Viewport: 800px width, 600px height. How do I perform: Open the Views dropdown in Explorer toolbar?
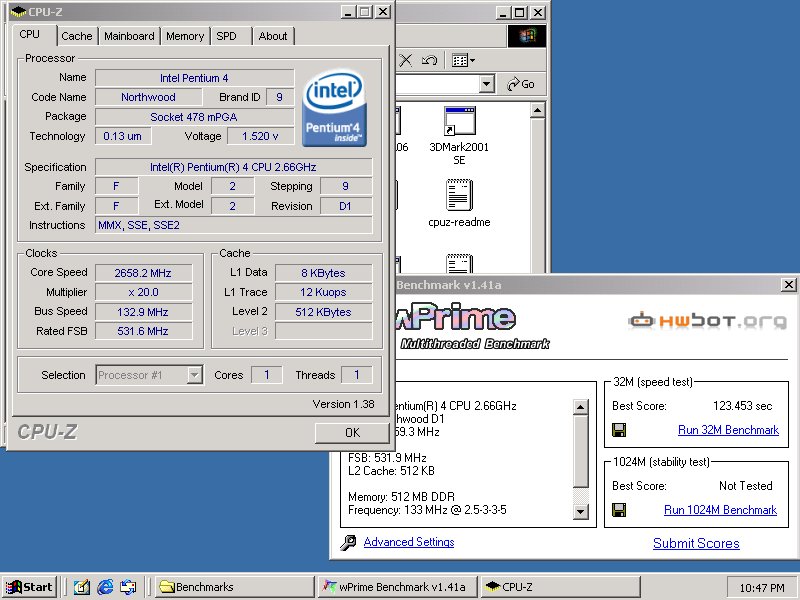463,60
